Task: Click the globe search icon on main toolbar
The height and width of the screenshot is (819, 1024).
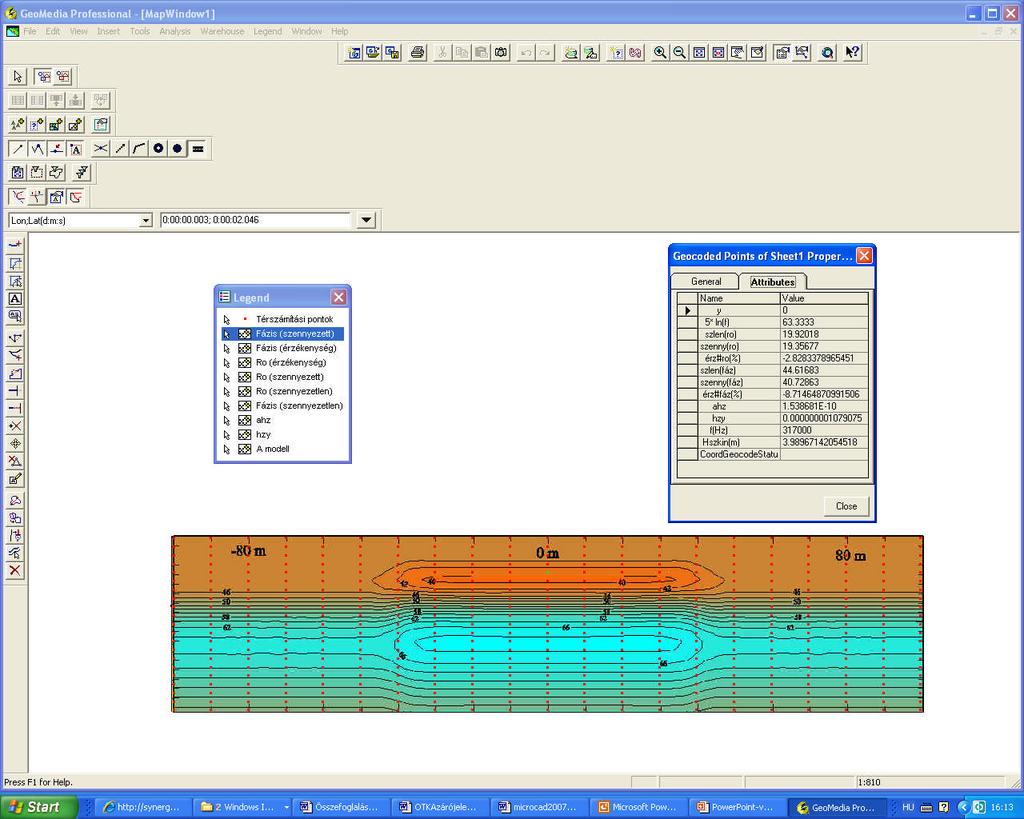Action: (827, 53)
